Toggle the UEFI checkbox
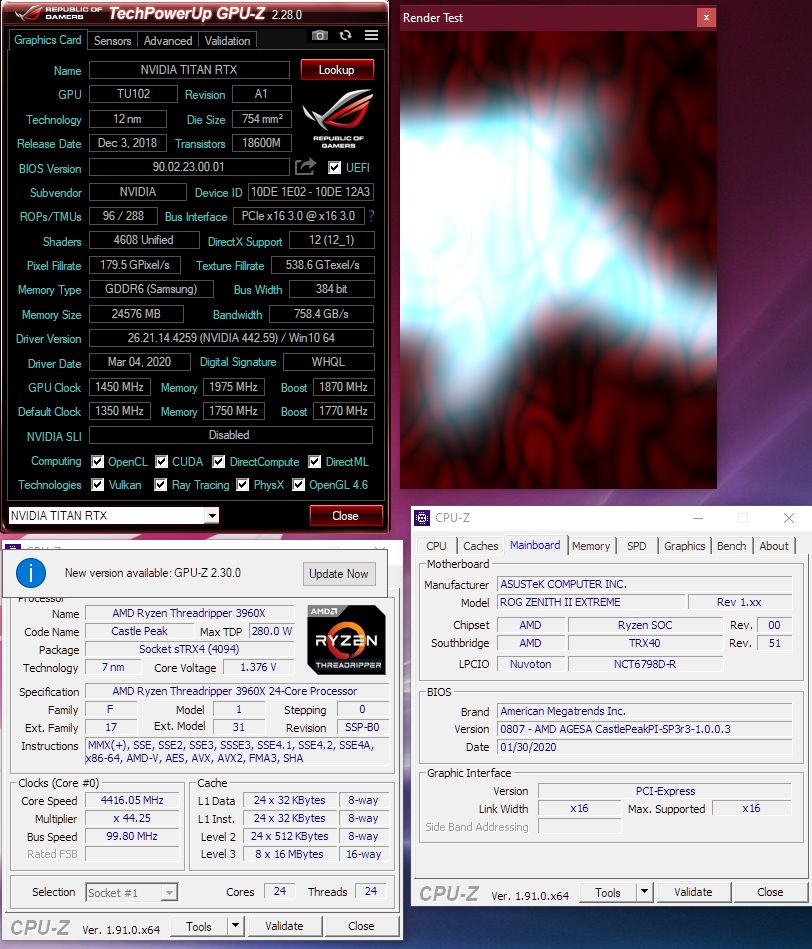 [x=334, y=168]
